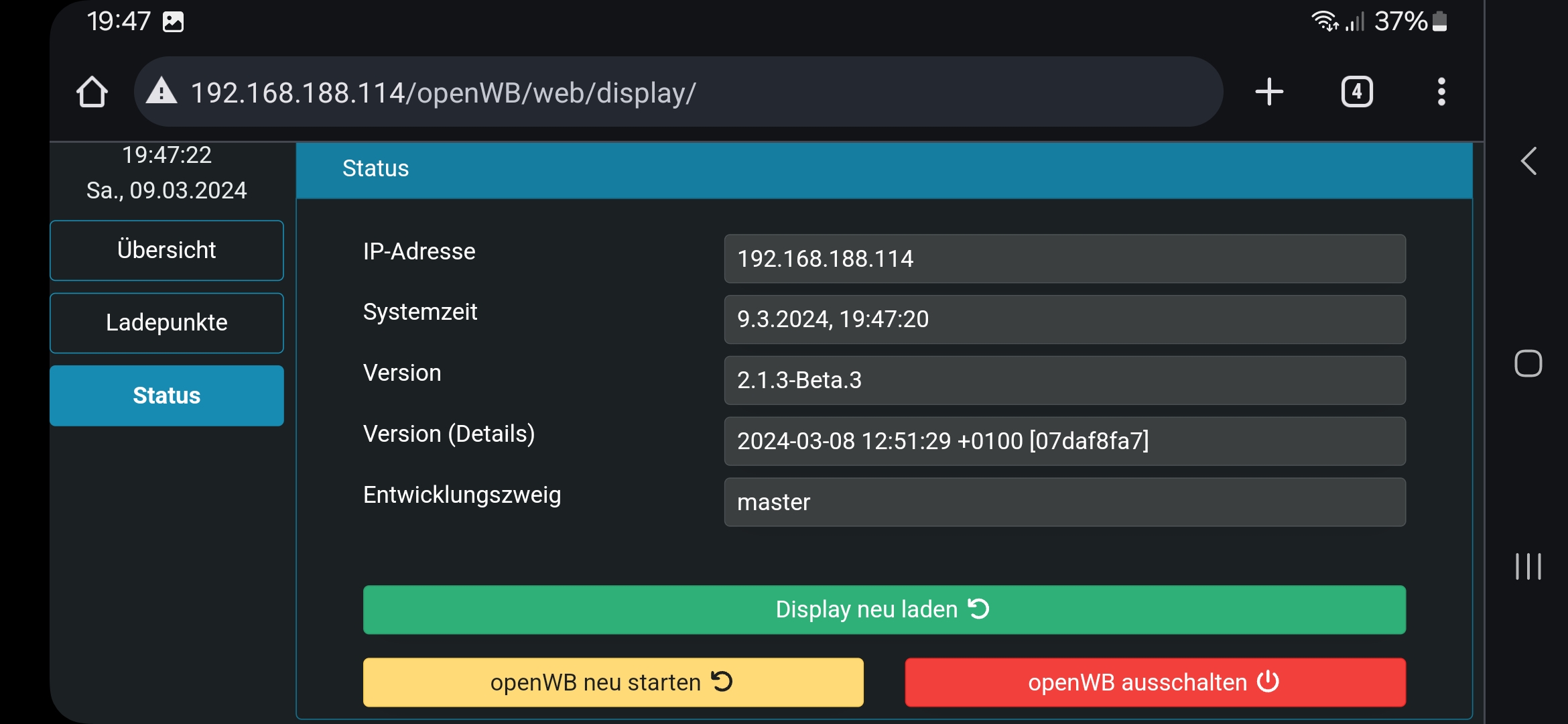Open the tab switcher showing 4 tabs

pos(1357,92)
